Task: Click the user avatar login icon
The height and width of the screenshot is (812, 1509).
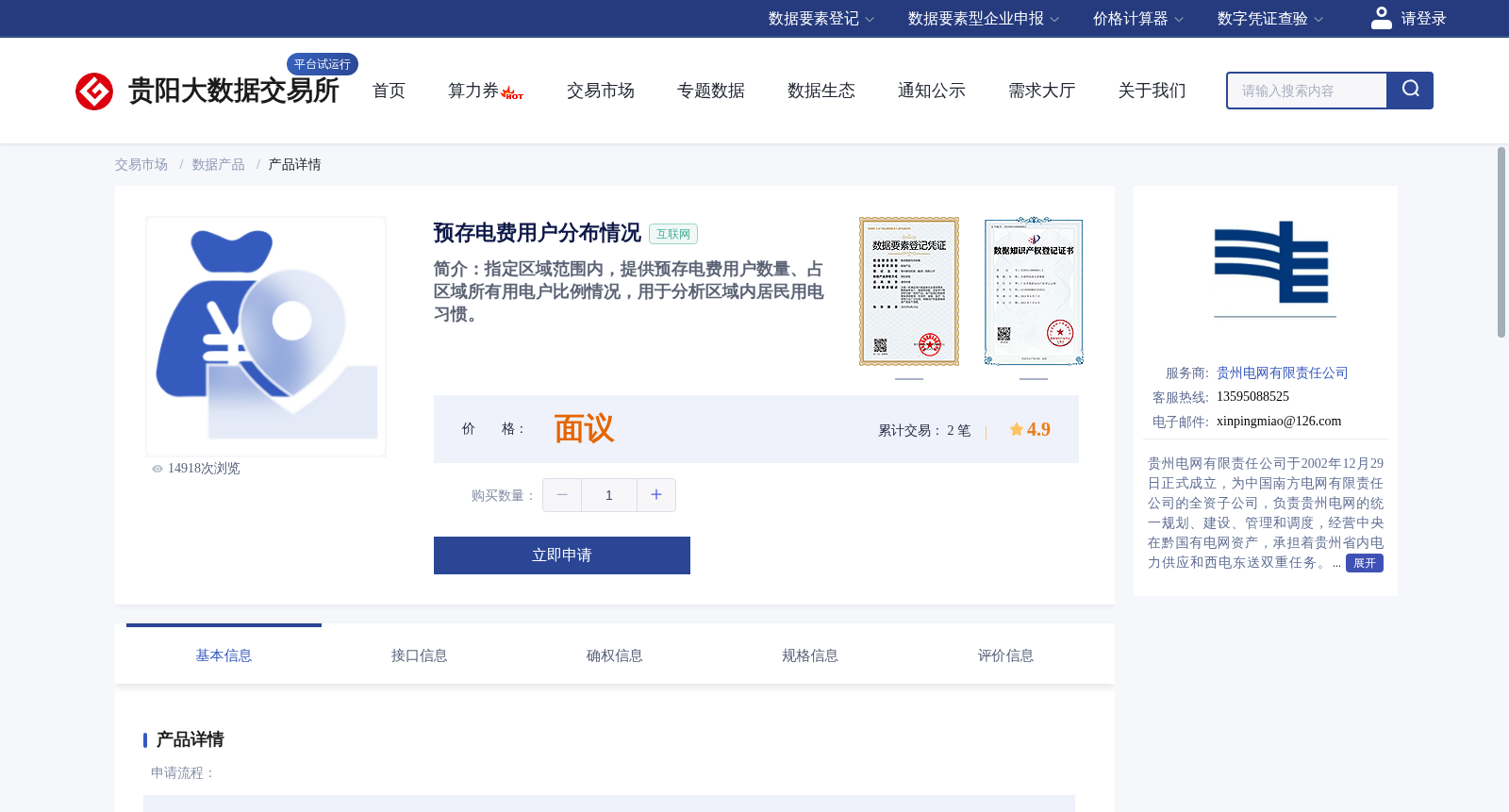Action: (x=1381, y=18)
